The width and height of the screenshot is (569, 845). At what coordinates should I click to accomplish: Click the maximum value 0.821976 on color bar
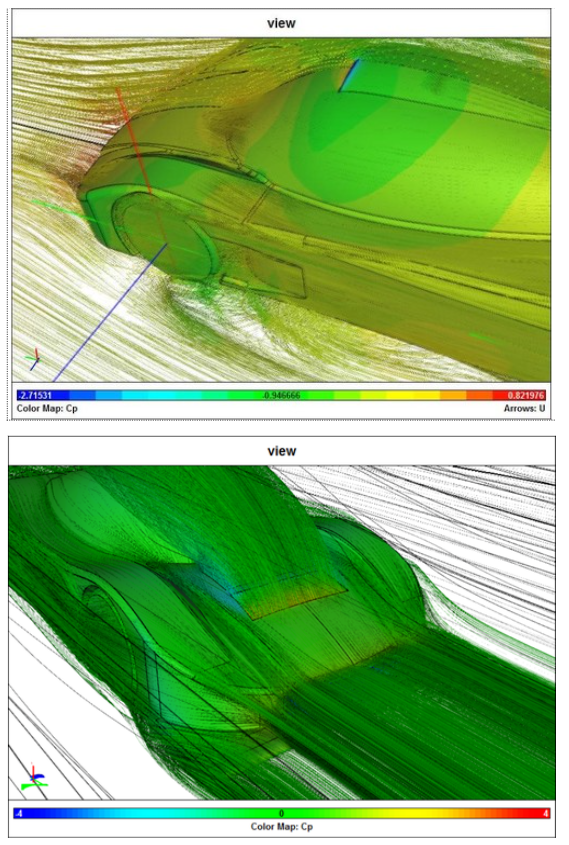[x=526, y=395]
